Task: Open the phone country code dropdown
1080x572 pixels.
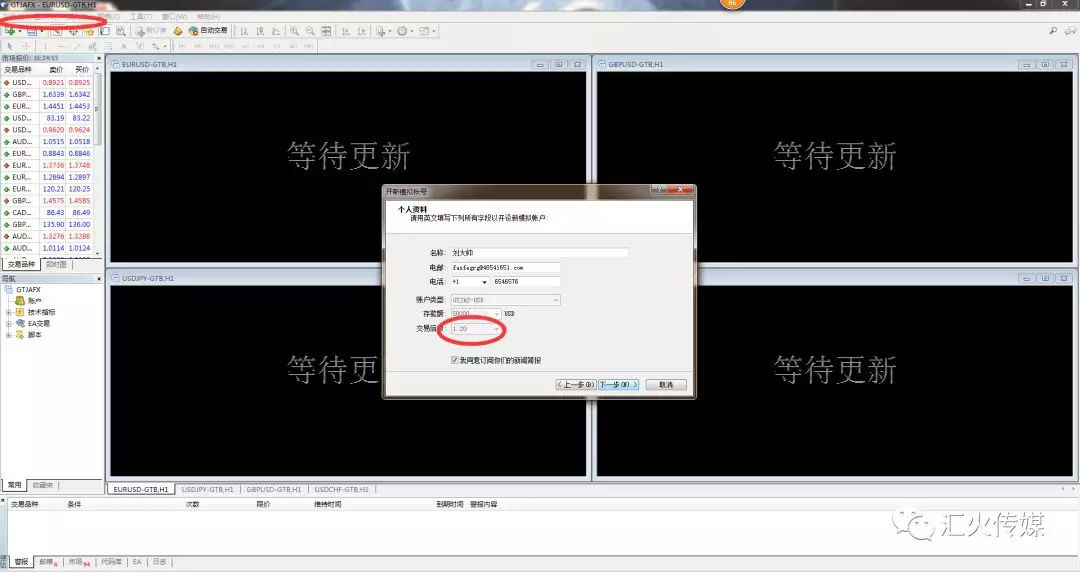Action: (484, 282)
